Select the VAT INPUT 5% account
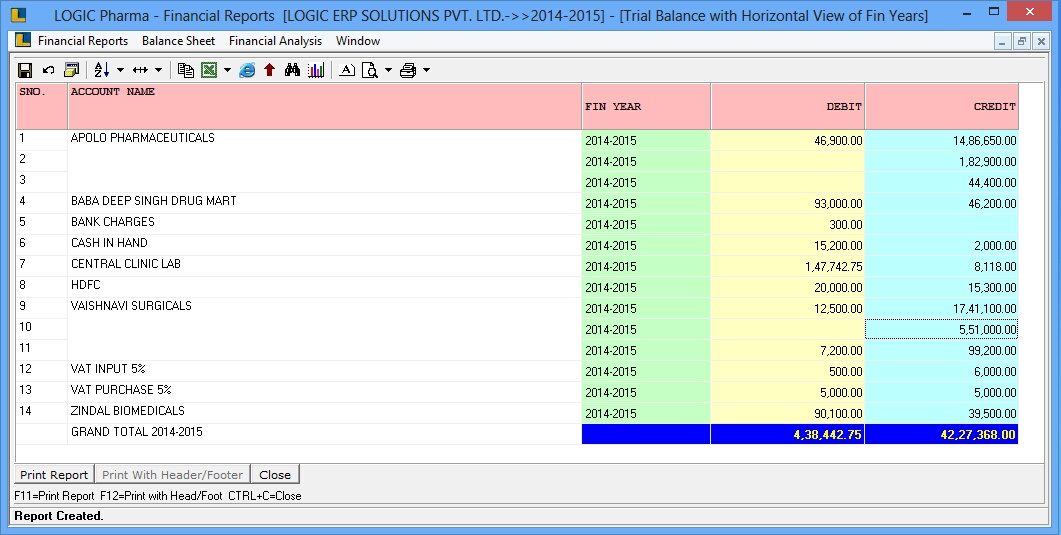 click(x=108, y=368)
